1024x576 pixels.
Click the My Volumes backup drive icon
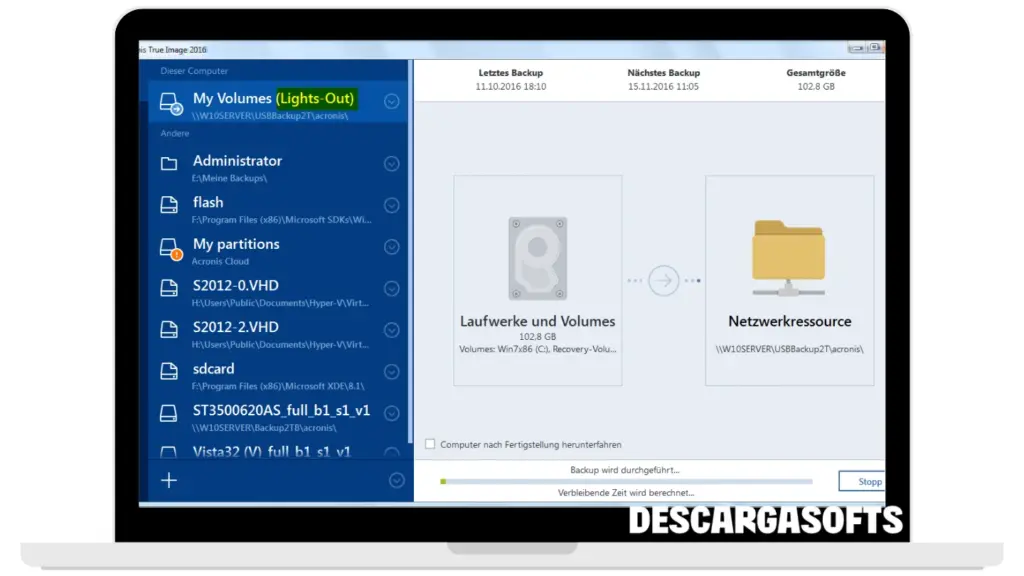171,102
